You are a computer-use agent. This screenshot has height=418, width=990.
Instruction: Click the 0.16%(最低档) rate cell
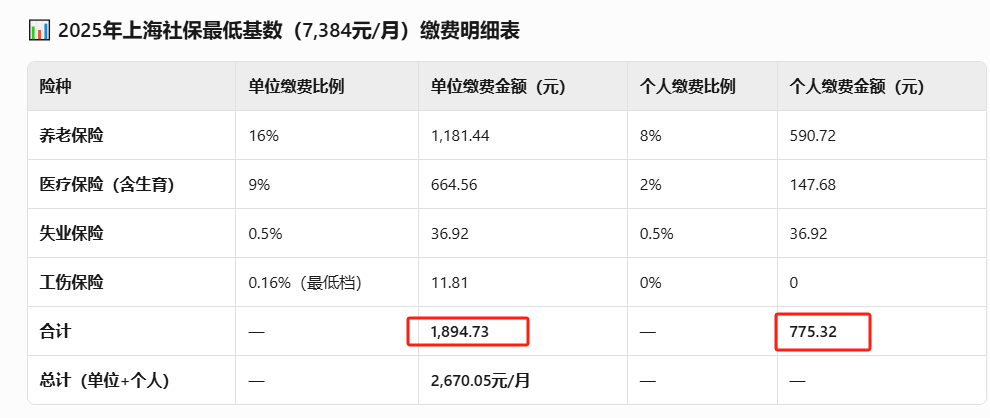[306, 282]
